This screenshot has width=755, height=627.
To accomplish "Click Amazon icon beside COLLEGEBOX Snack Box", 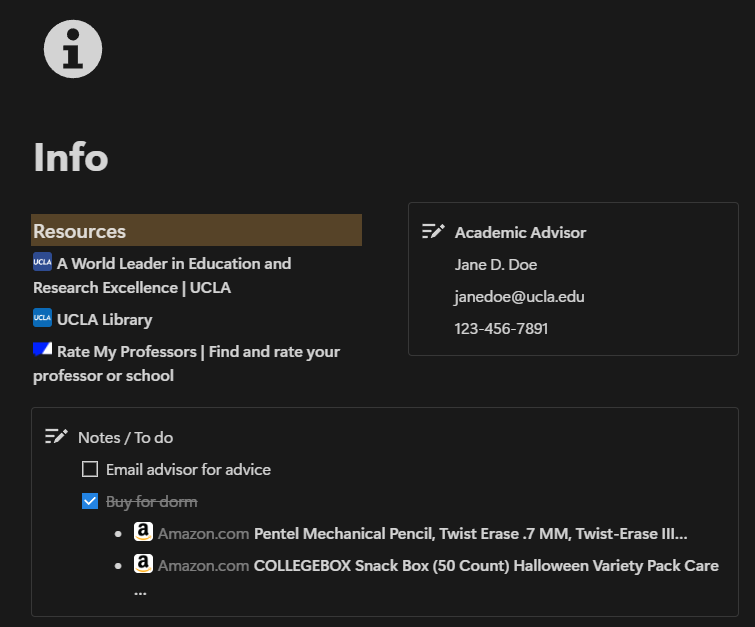I will point(143,565).
